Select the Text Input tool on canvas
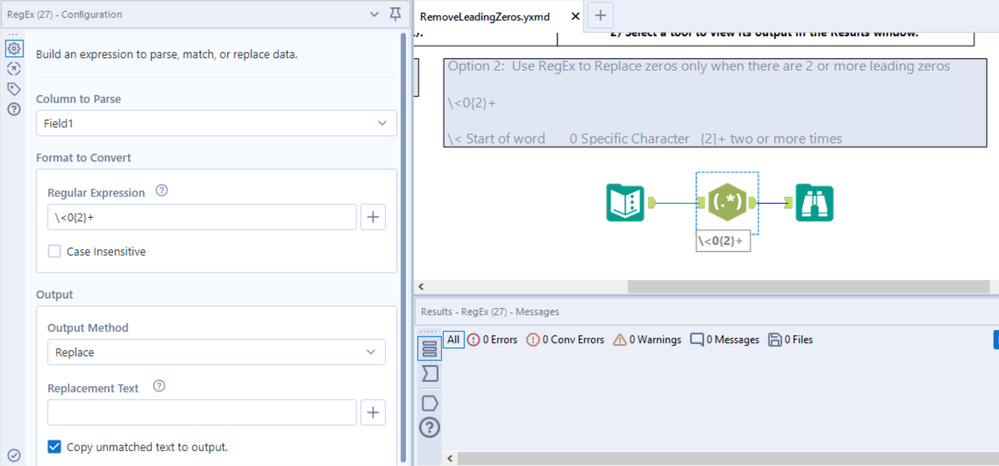The height and width of the screenshot is (466, 999). [625, 203]
